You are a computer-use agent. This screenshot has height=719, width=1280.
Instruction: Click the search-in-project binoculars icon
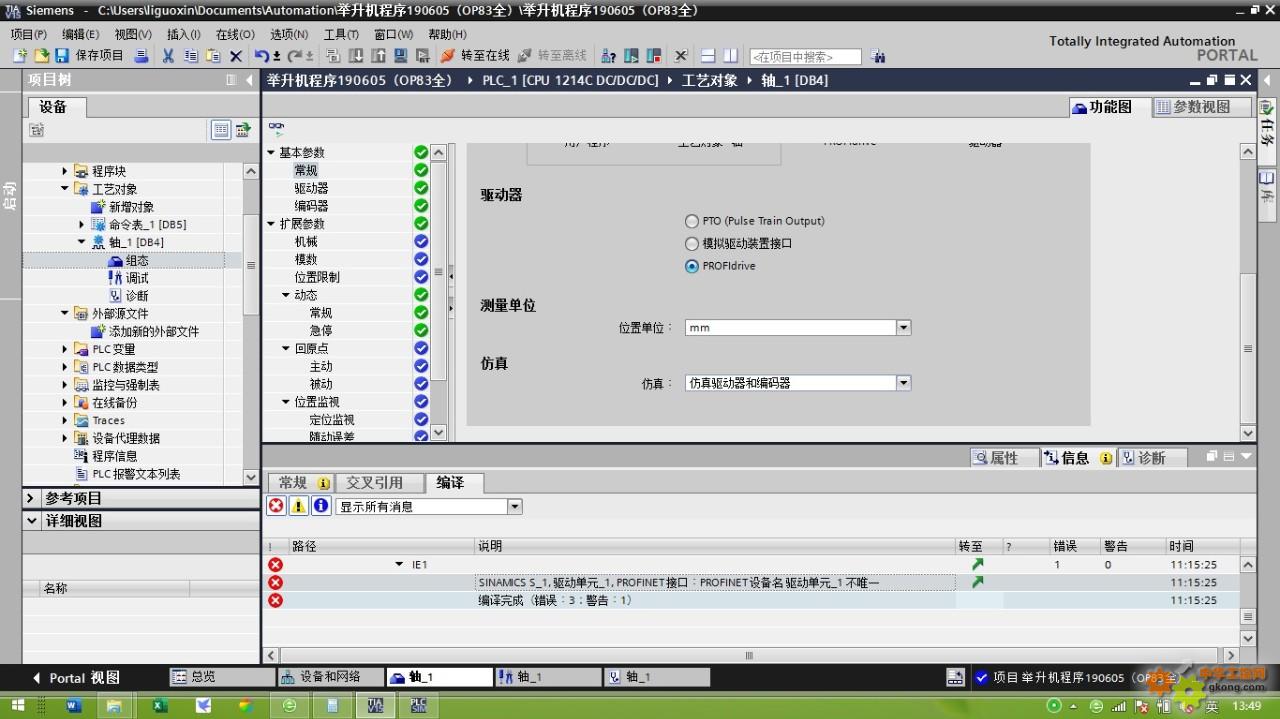(878, 57)
